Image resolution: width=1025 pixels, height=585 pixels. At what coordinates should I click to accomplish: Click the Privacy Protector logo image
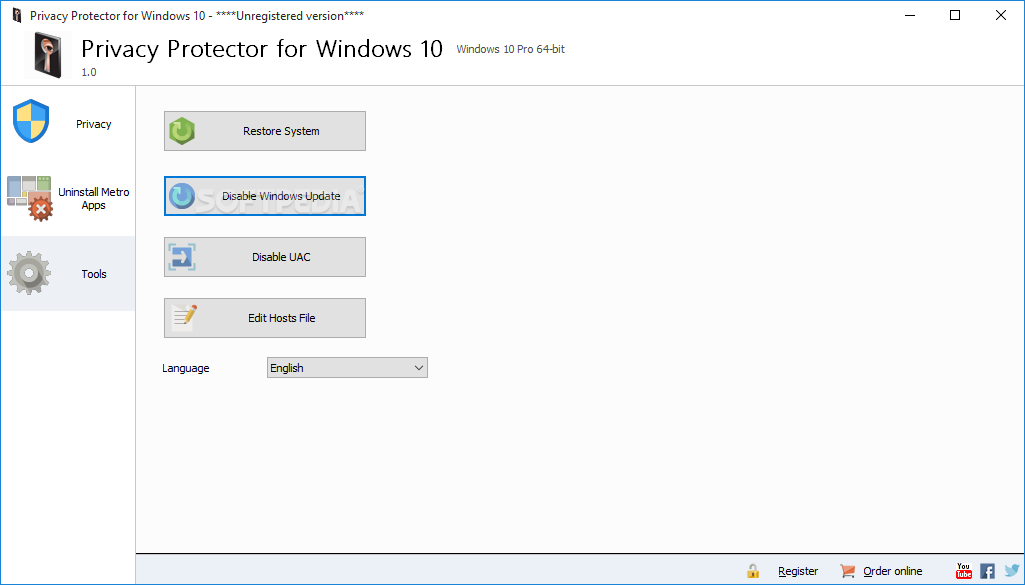pyautogui.click(x=48, y=55)
